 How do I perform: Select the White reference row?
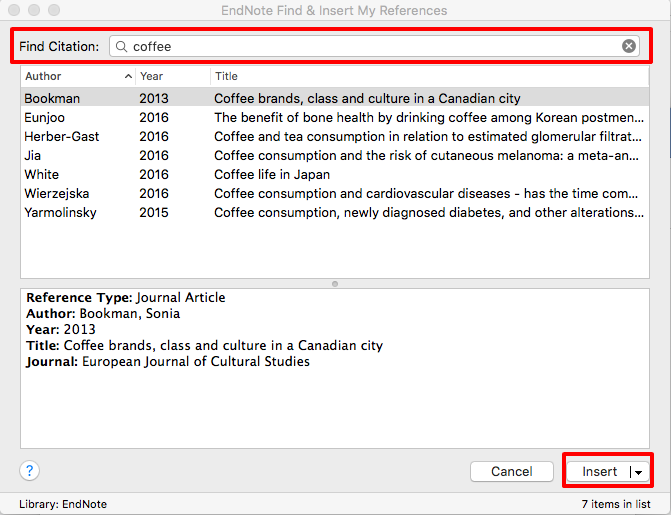(335, 174)
